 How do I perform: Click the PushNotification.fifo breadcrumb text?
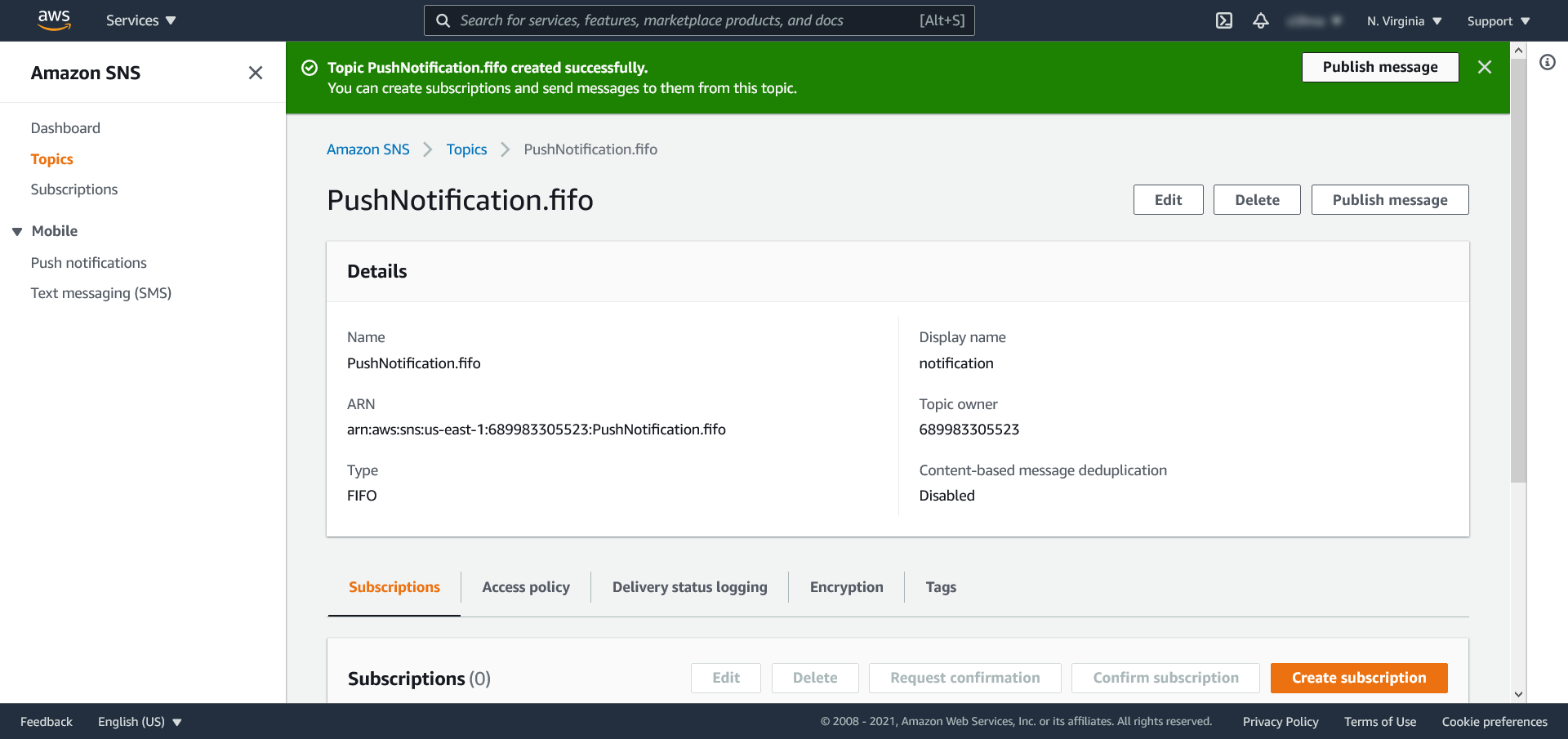point(590,149)
